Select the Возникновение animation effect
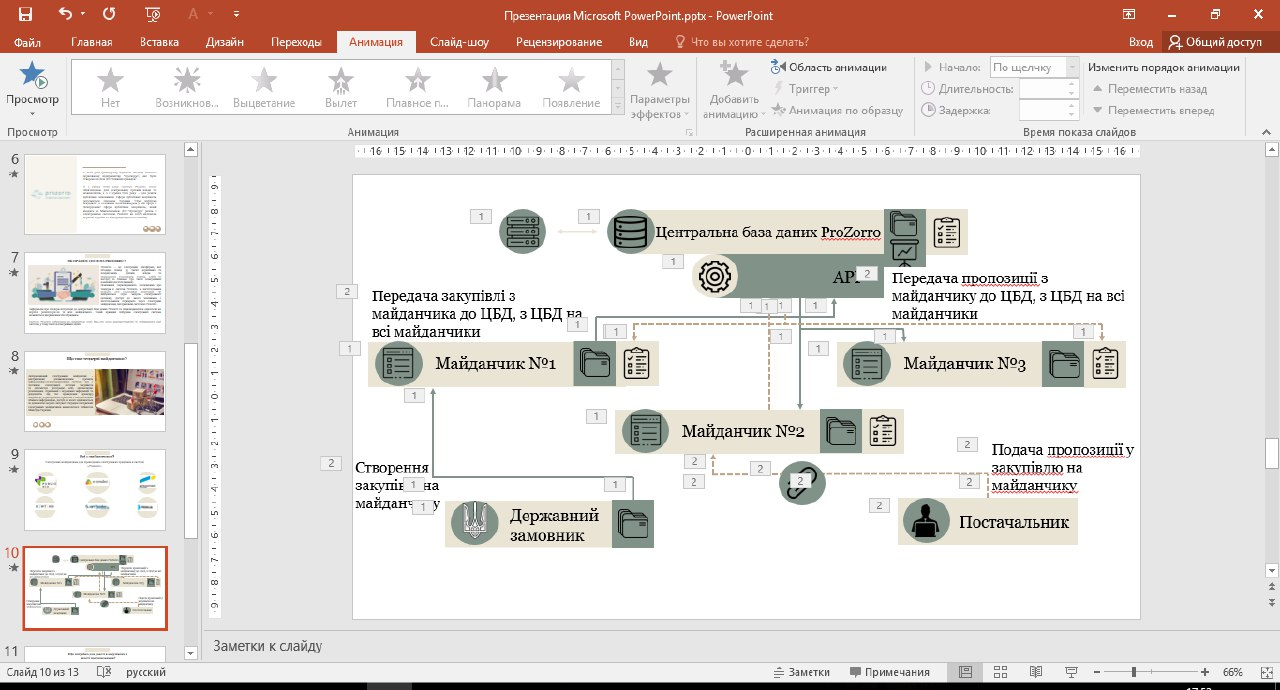 coord(187,87)
